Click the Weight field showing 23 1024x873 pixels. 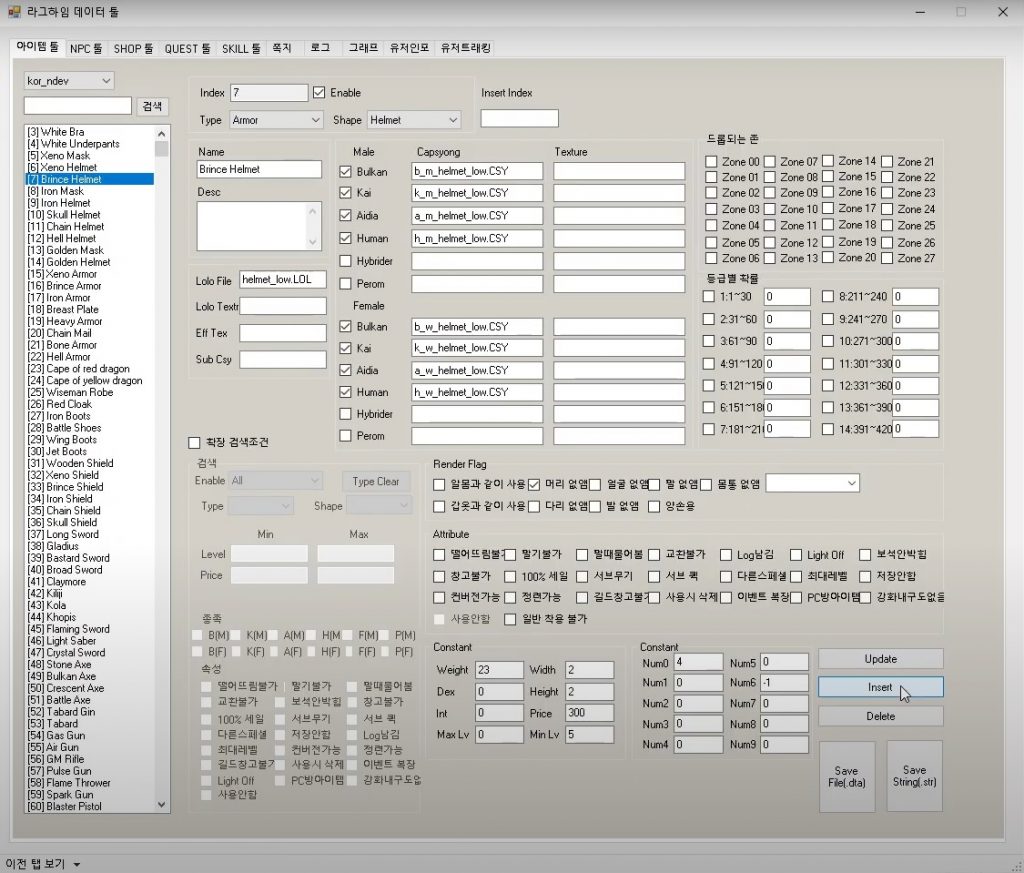click(x=500, y=670)
